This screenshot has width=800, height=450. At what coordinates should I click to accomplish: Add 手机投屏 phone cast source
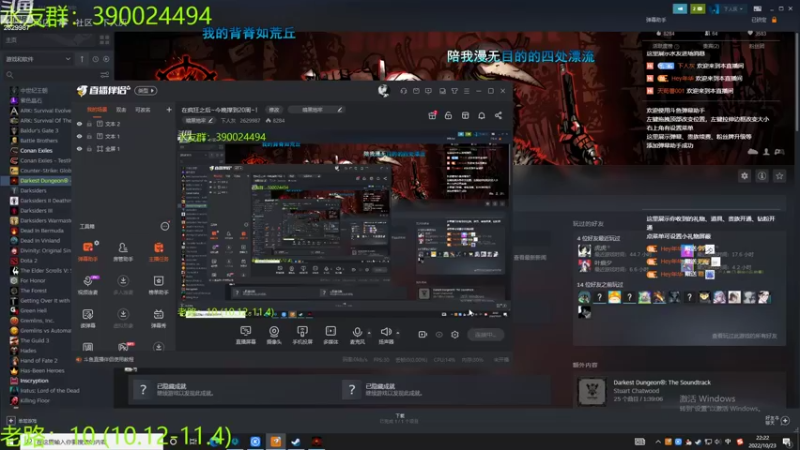pyautogui.click(x=302, y=335)
